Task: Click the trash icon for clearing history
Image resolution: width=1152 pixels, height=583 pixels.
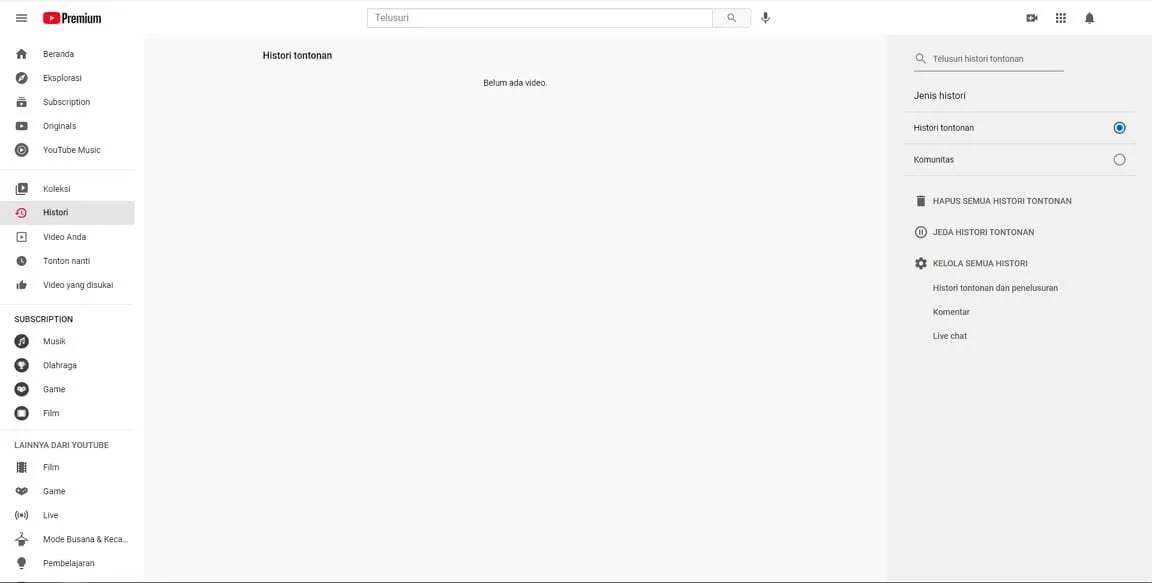Action: pyautogui.click(x=921, y=200)
